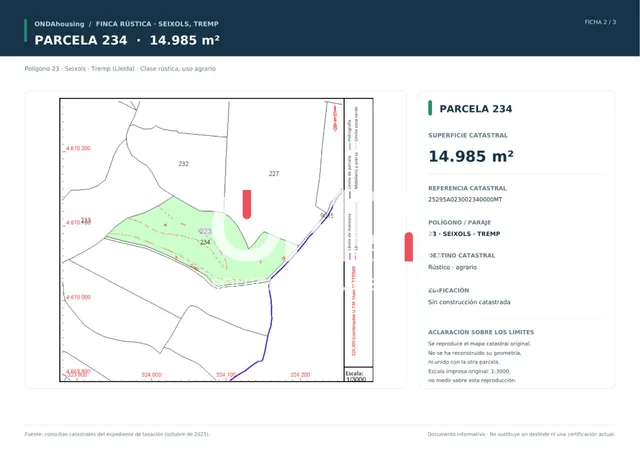Click the line 'ni unido con la otra parcela.'
640x452 pixels.
click(x=464, y=362)
